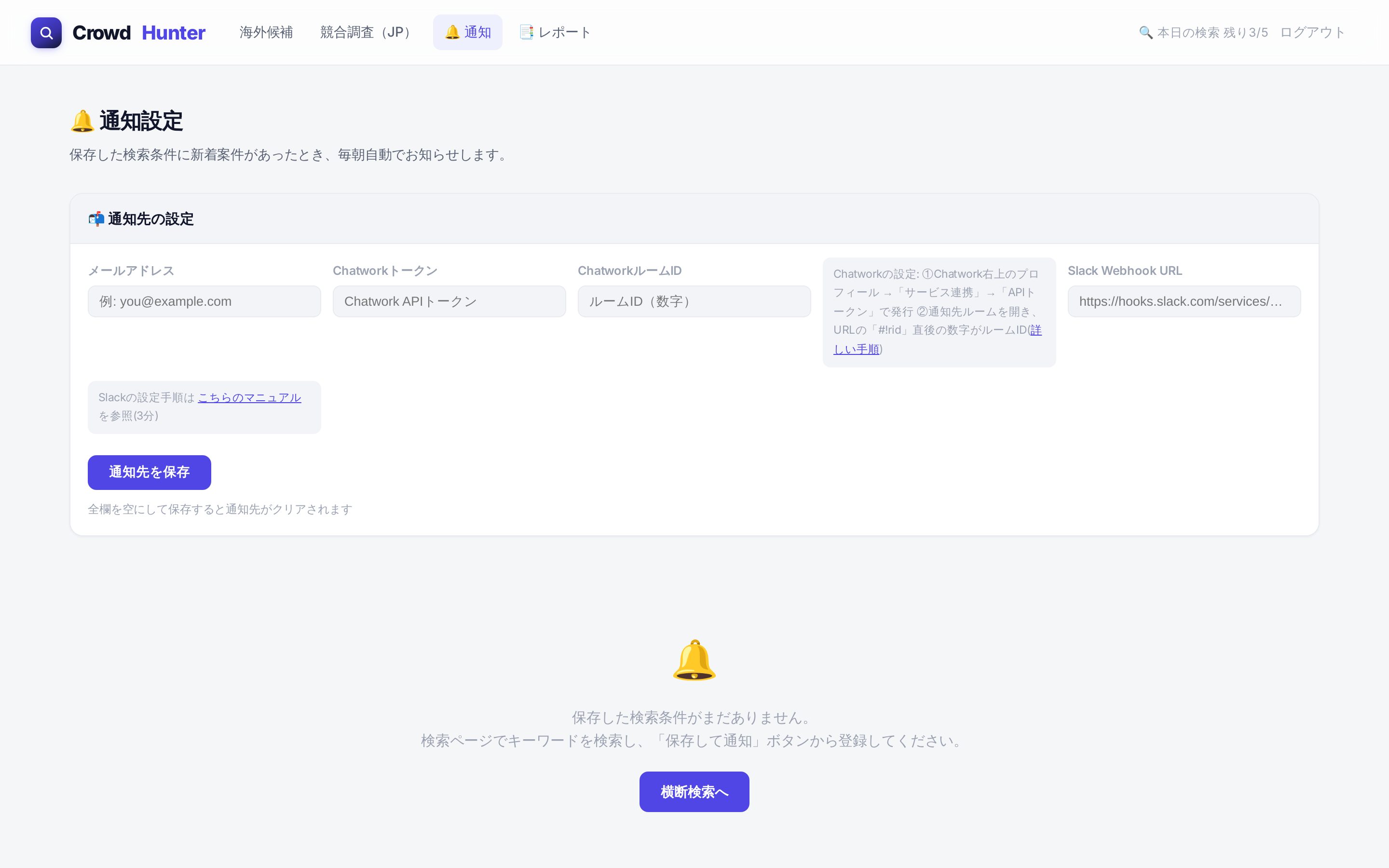
Task: Click the 本日の検索 残り3/5 indicator
Action: click(1203, 33)
